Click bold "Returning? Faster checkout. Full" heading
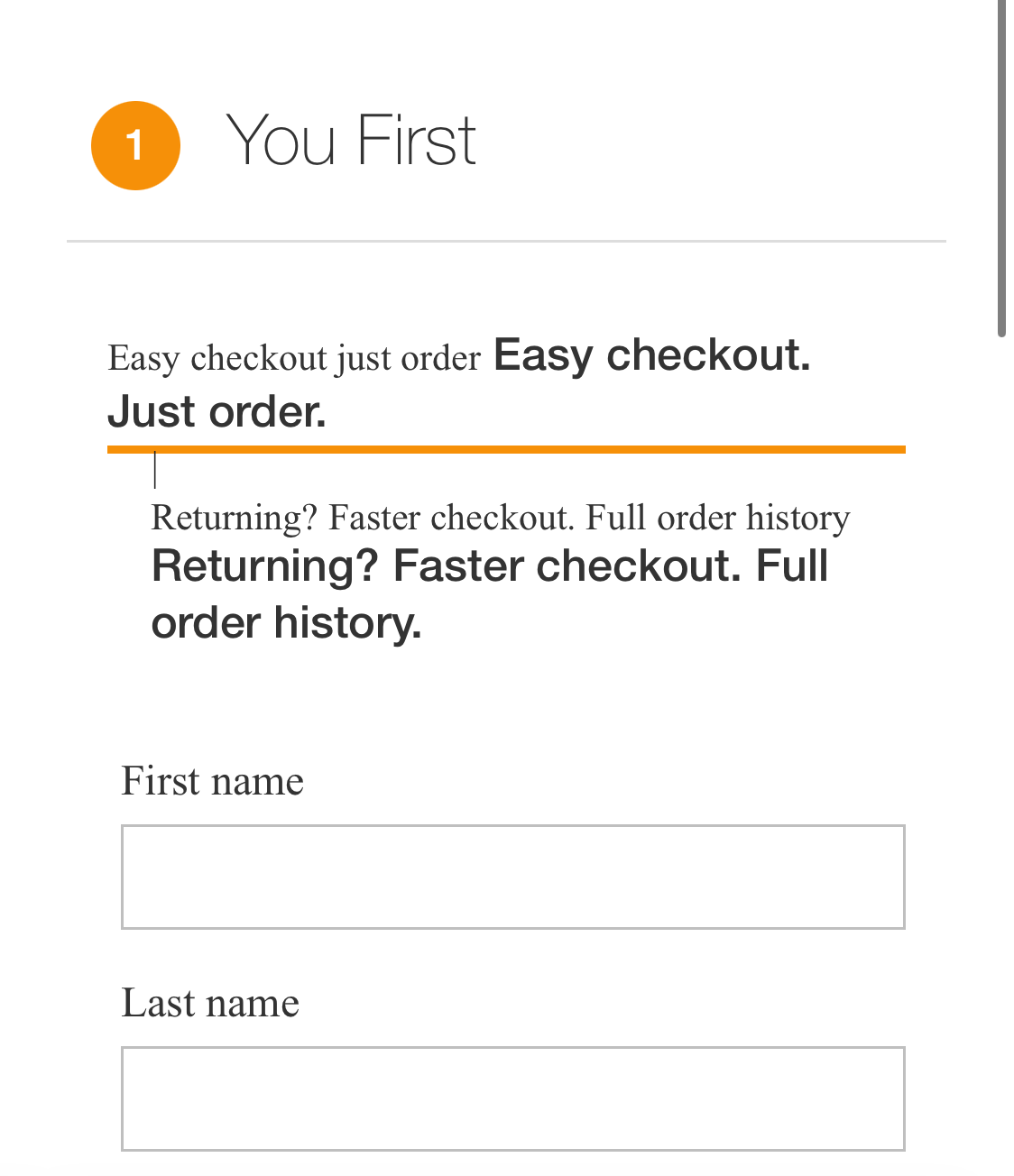The image size is (1014, 1176). [x=489, y=566]
